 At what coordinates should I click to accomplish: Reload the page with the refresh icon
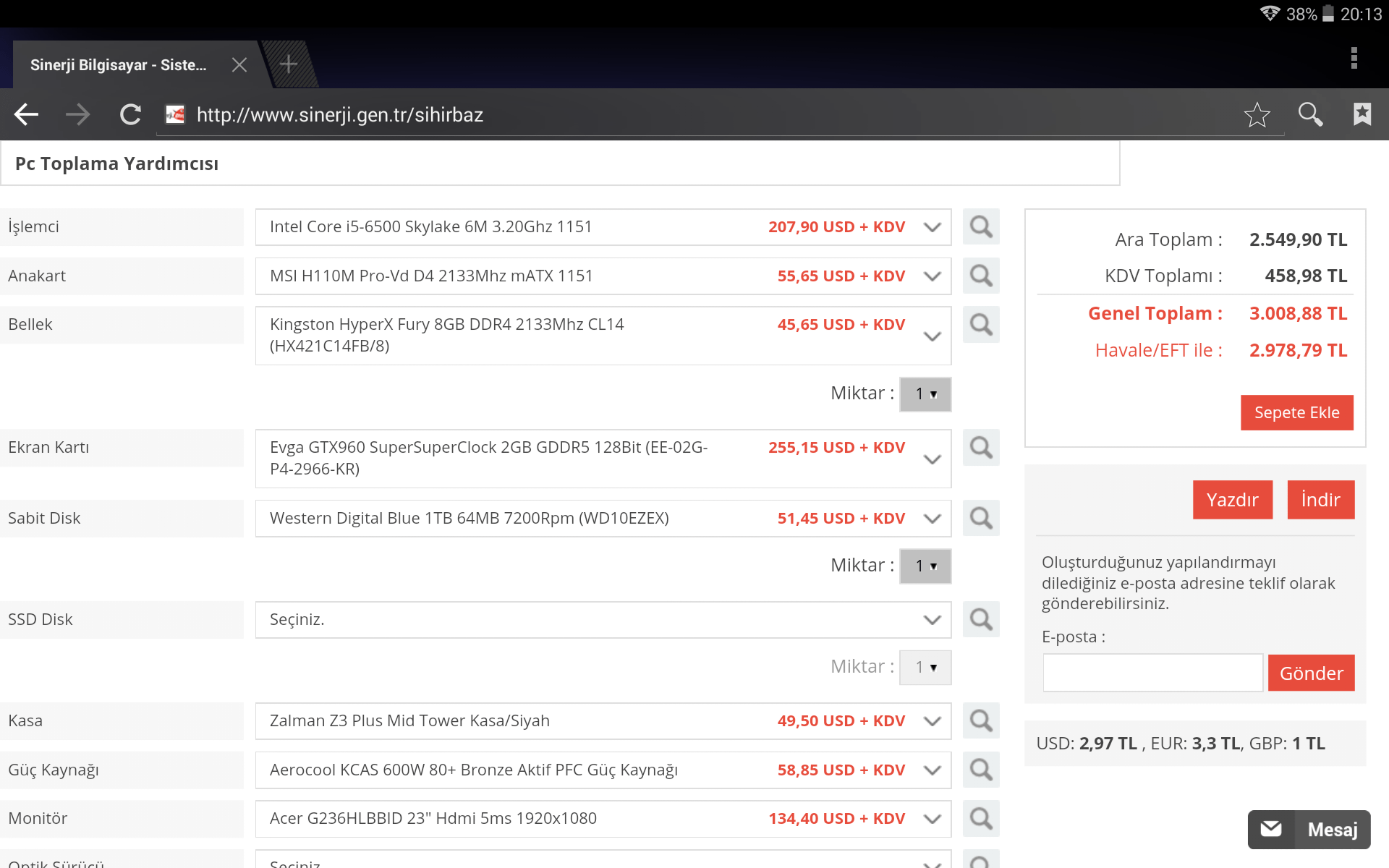[x=130, y=114]
